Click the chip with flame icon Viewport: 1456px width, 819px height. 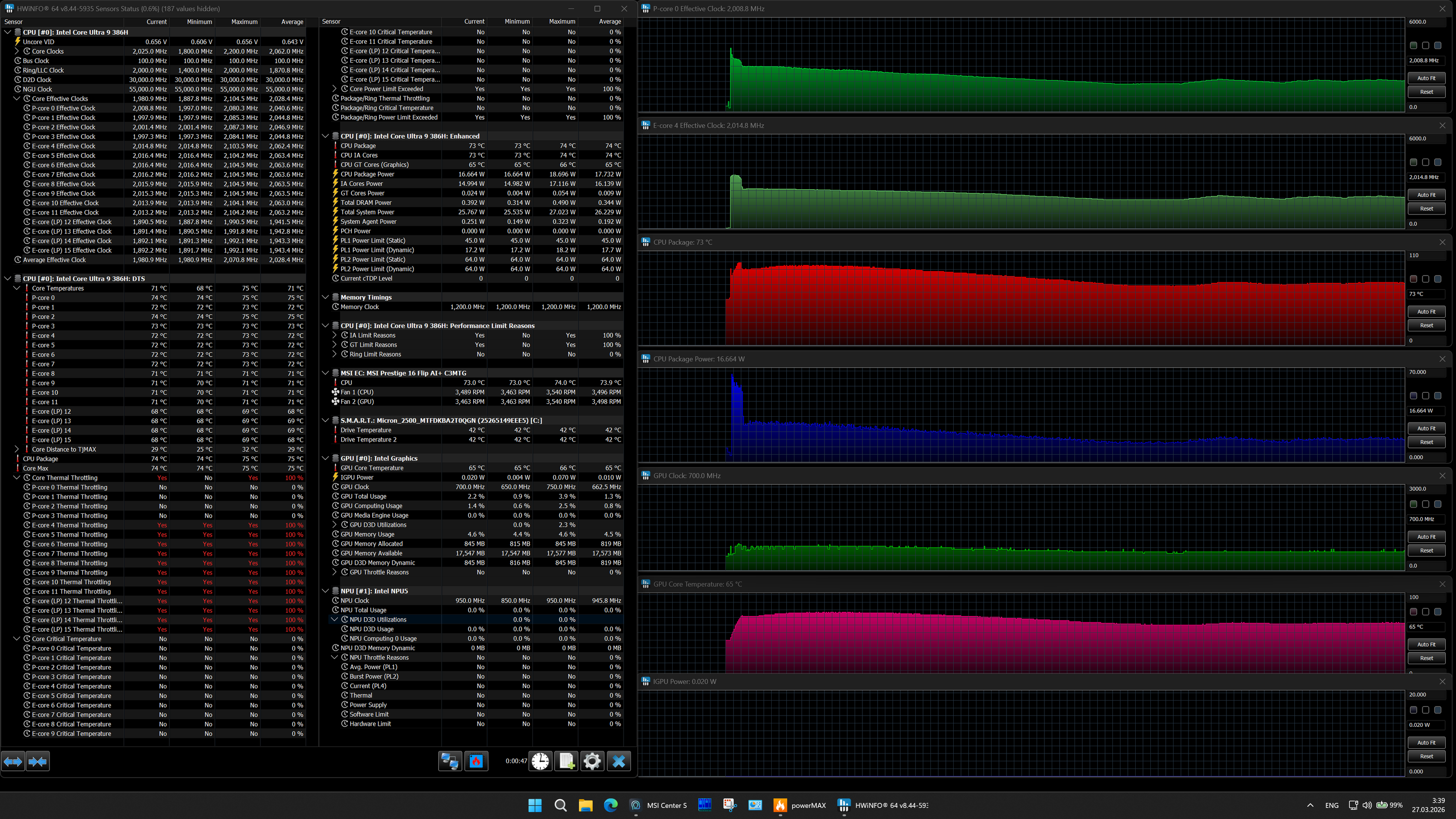(x=476, y=761)
